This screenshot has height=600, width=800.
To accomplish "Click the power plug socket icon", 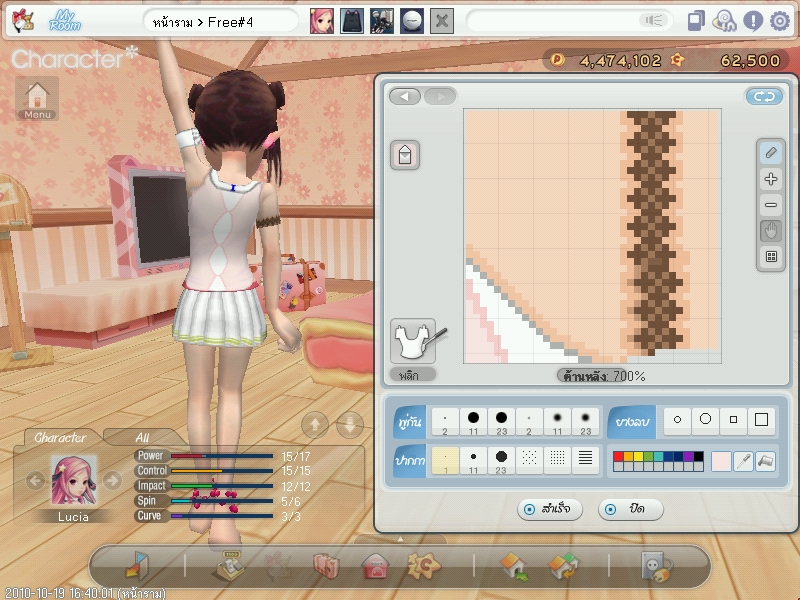I will coord(657,566).
